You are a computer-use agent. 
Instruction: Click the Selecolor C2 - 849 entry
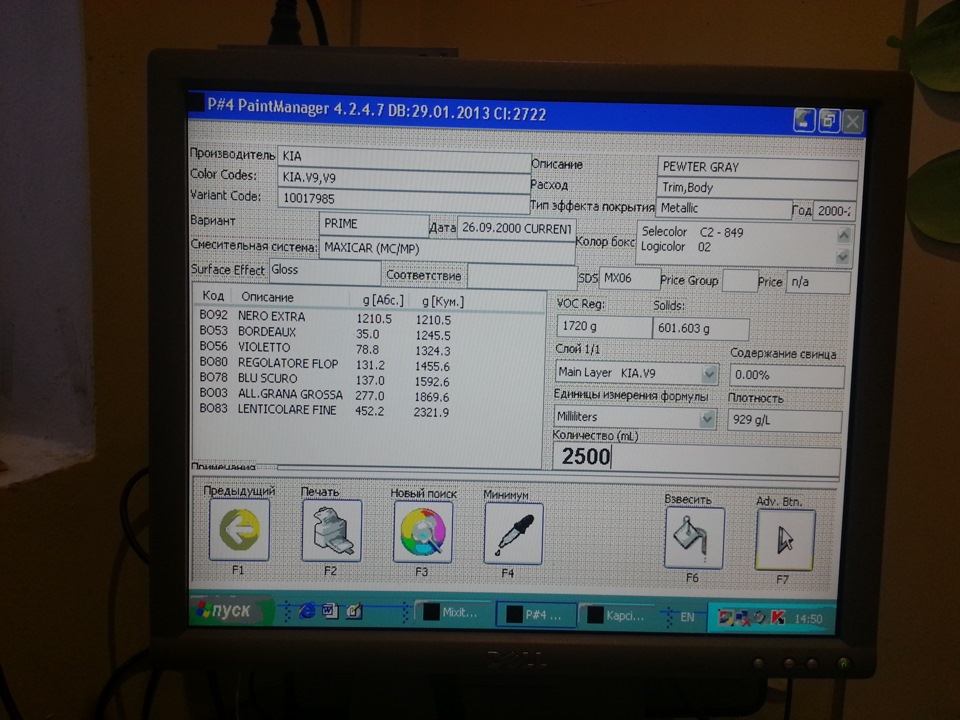tap(692, 232)
